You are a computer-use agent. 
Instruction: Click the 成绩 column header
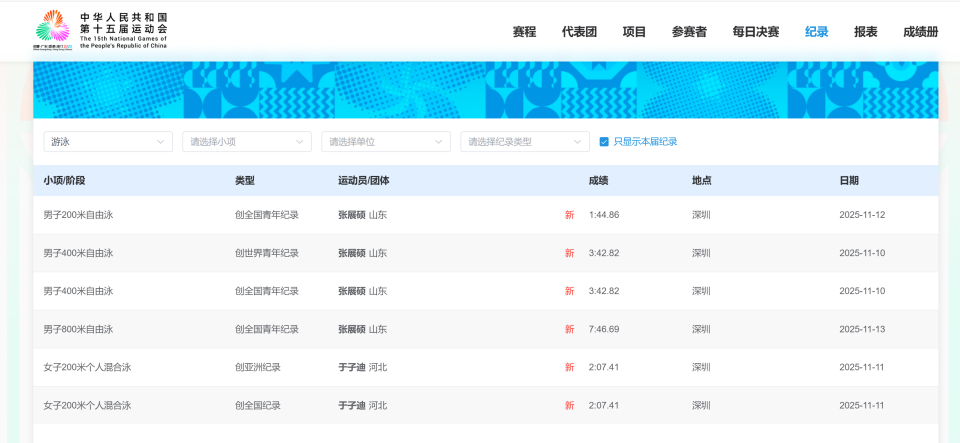tap(598, 181)
